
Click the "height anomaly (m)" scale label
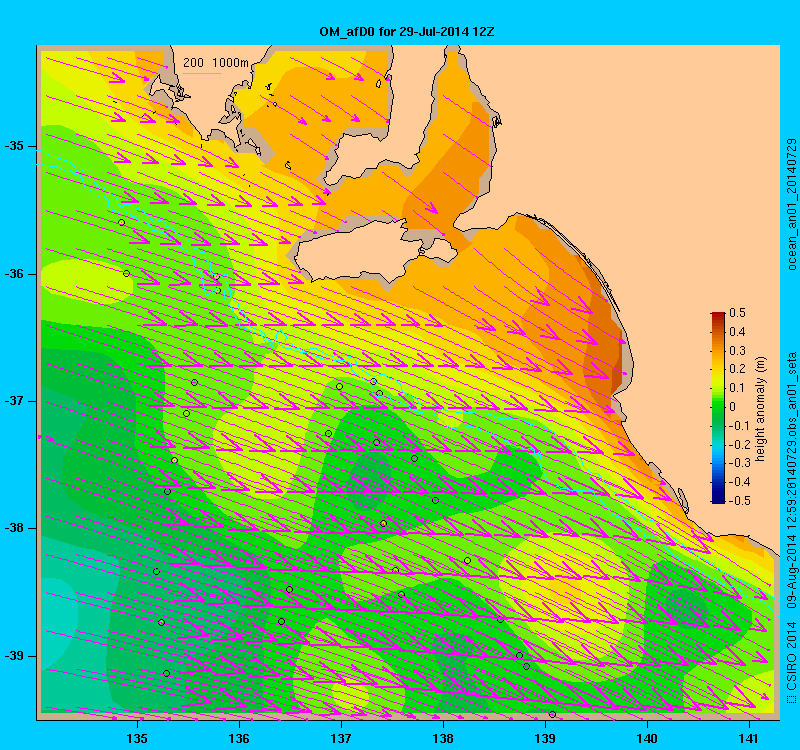pos(761,409)
